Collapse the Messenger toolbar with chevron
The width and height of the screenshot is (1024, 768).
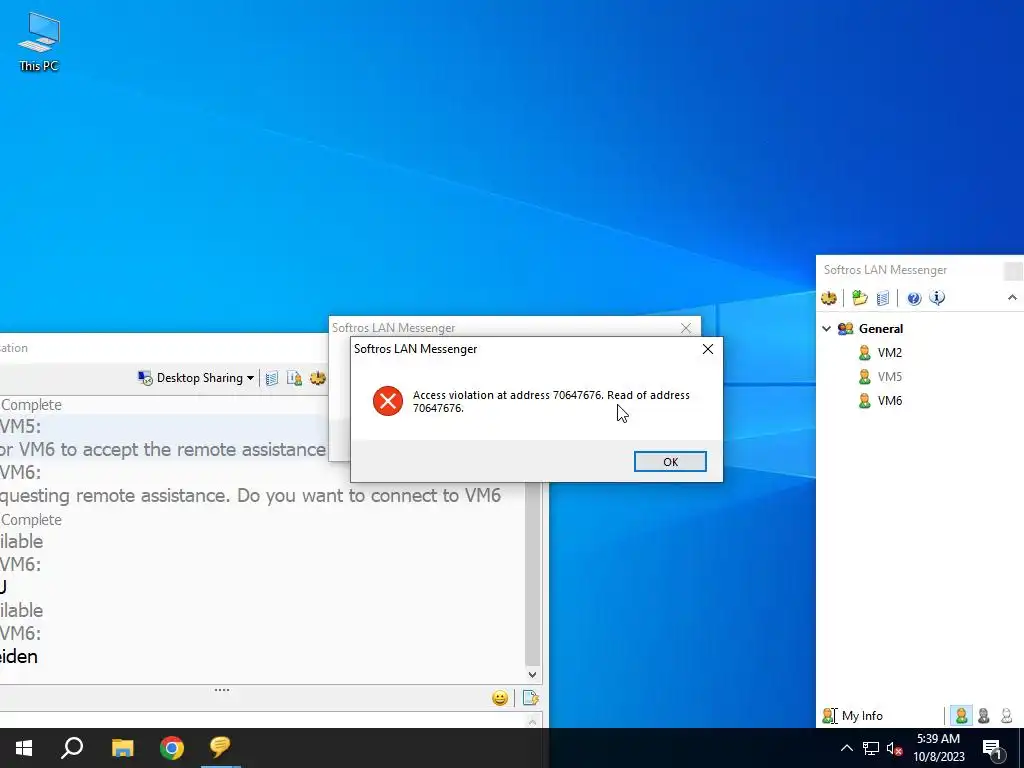(1012, 298)
